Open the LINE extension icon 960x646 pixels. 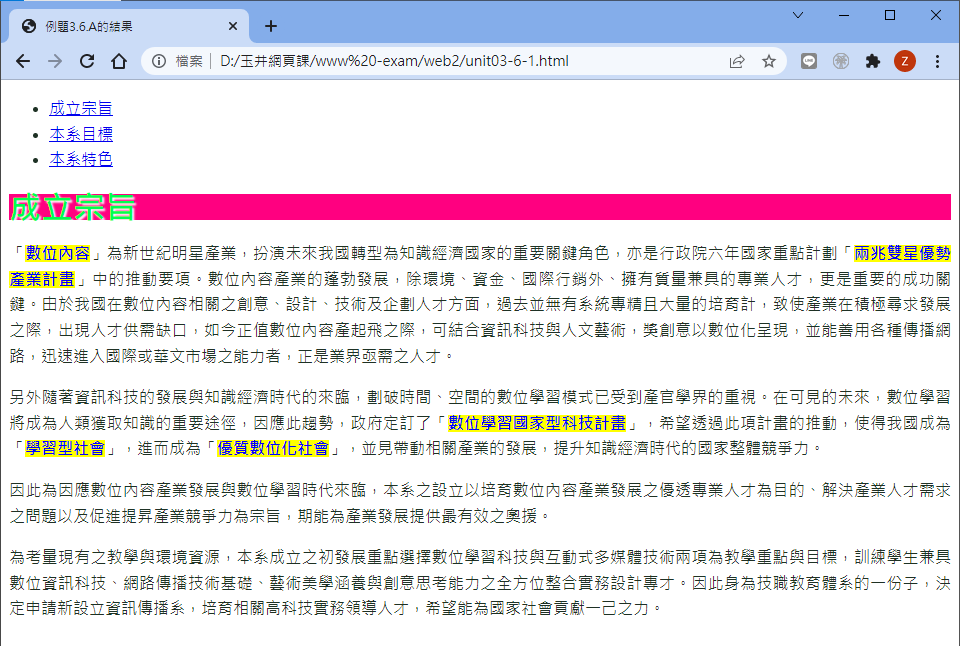pyautogui.click(x=809, y=61)
